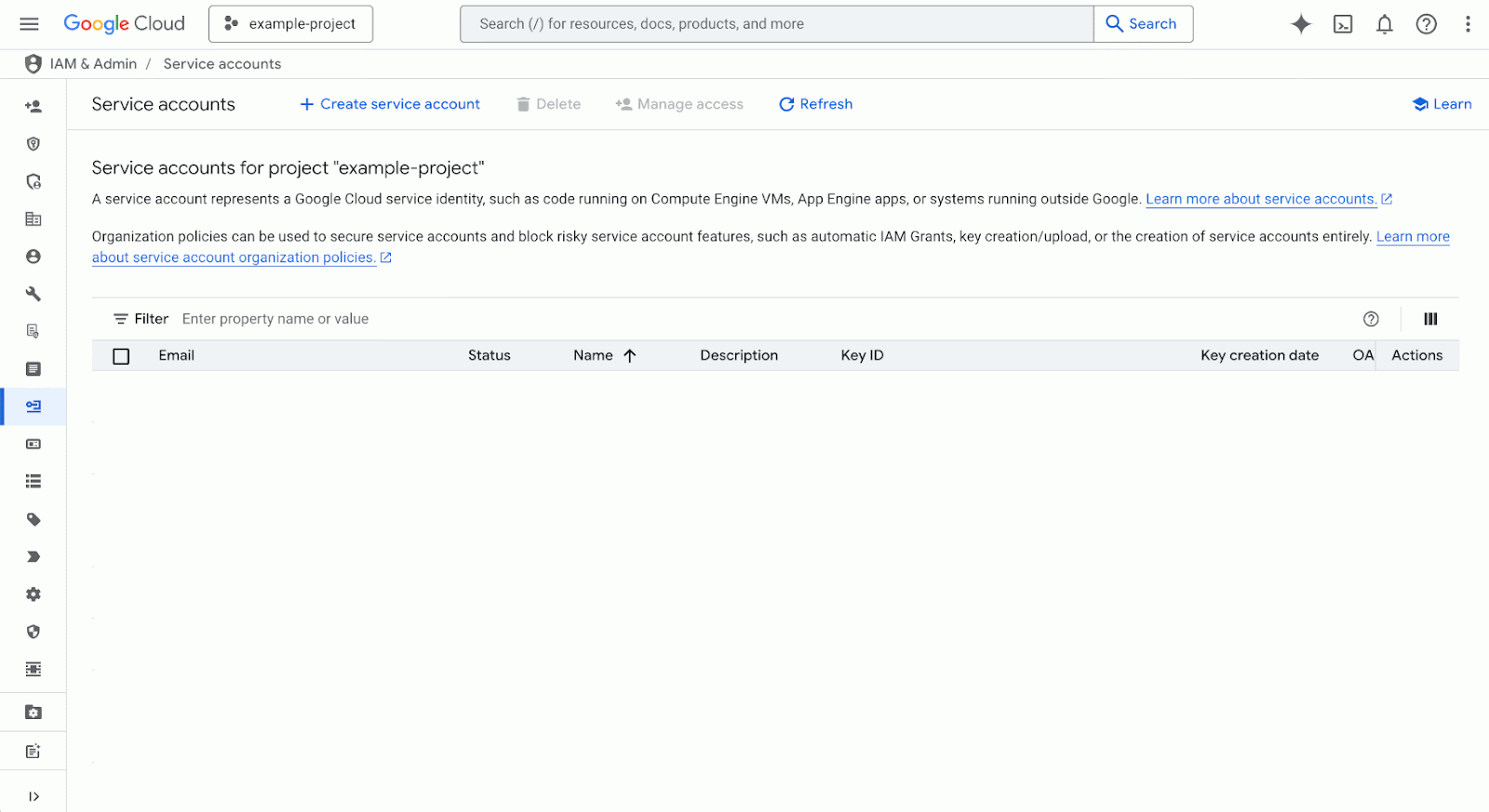This screenshot has width=1489, height=812.
Task: Click the wrench Policy Troubleshooter sidebar icon
Action: tap(34, 294)
